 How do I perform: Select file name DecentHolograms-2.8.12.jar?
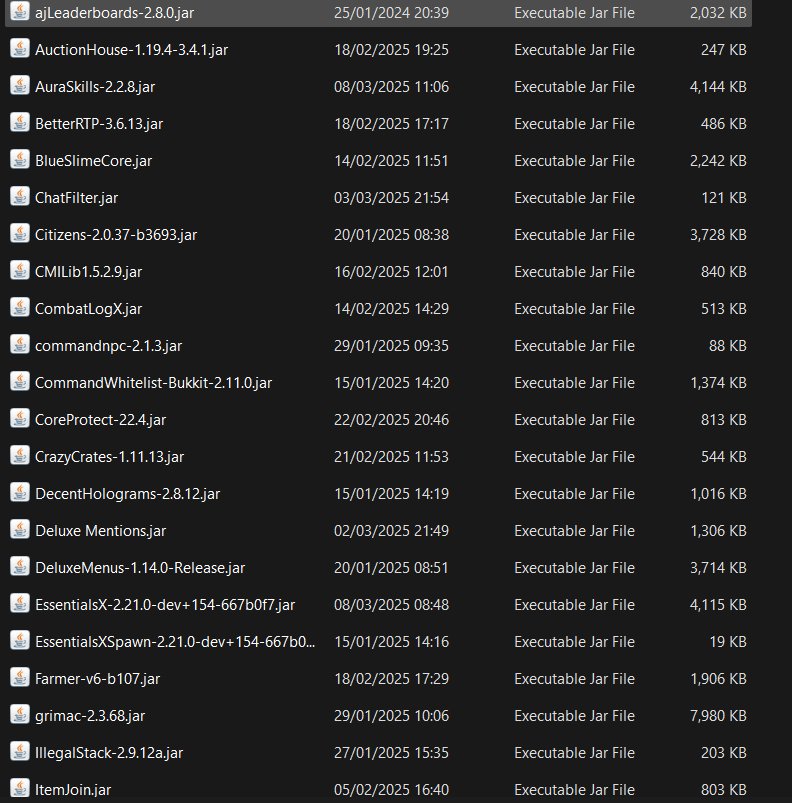point(128,494)
